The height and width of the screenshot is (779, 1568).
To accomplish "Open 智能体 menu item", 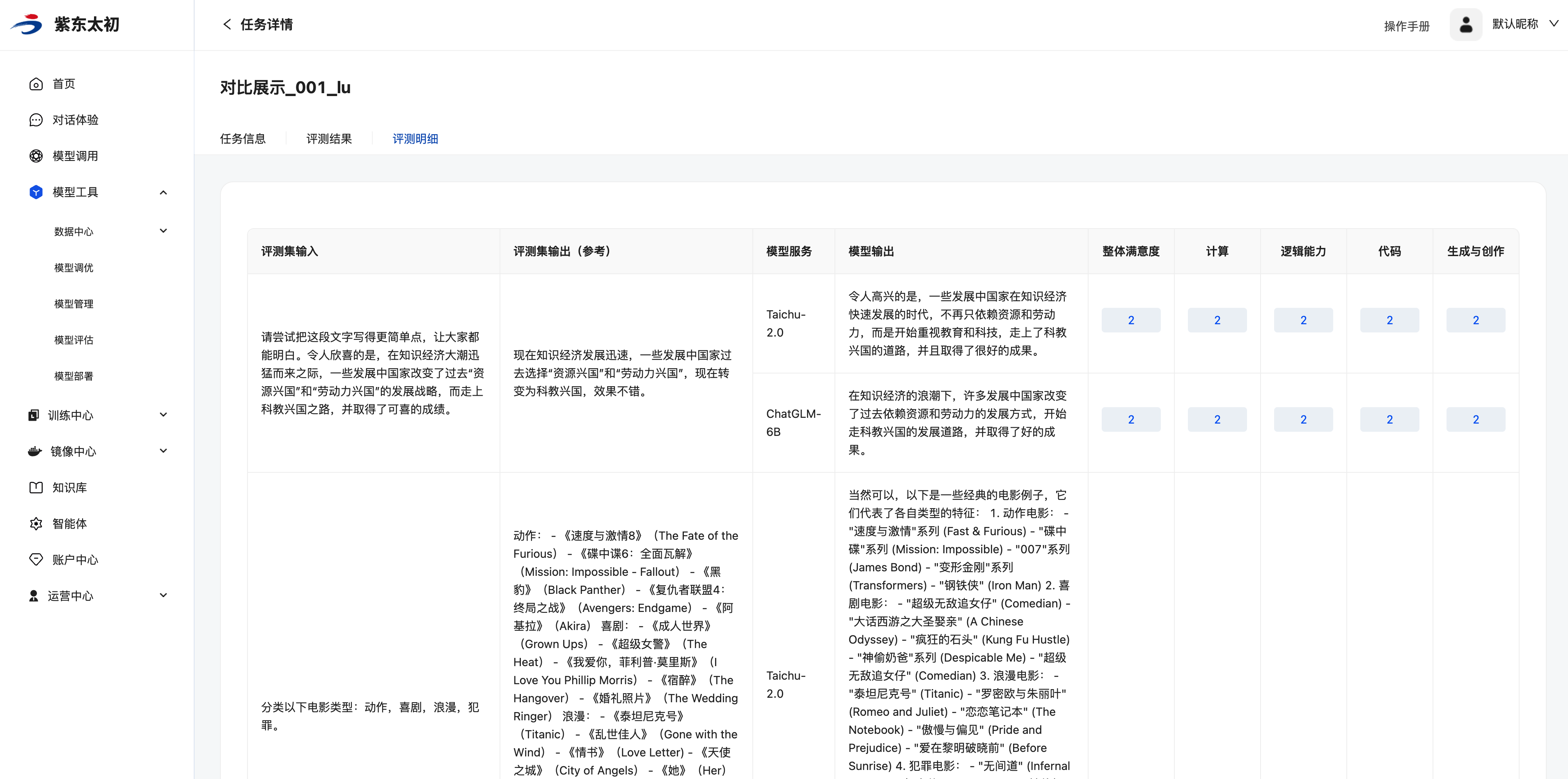I will pos(69,523).
